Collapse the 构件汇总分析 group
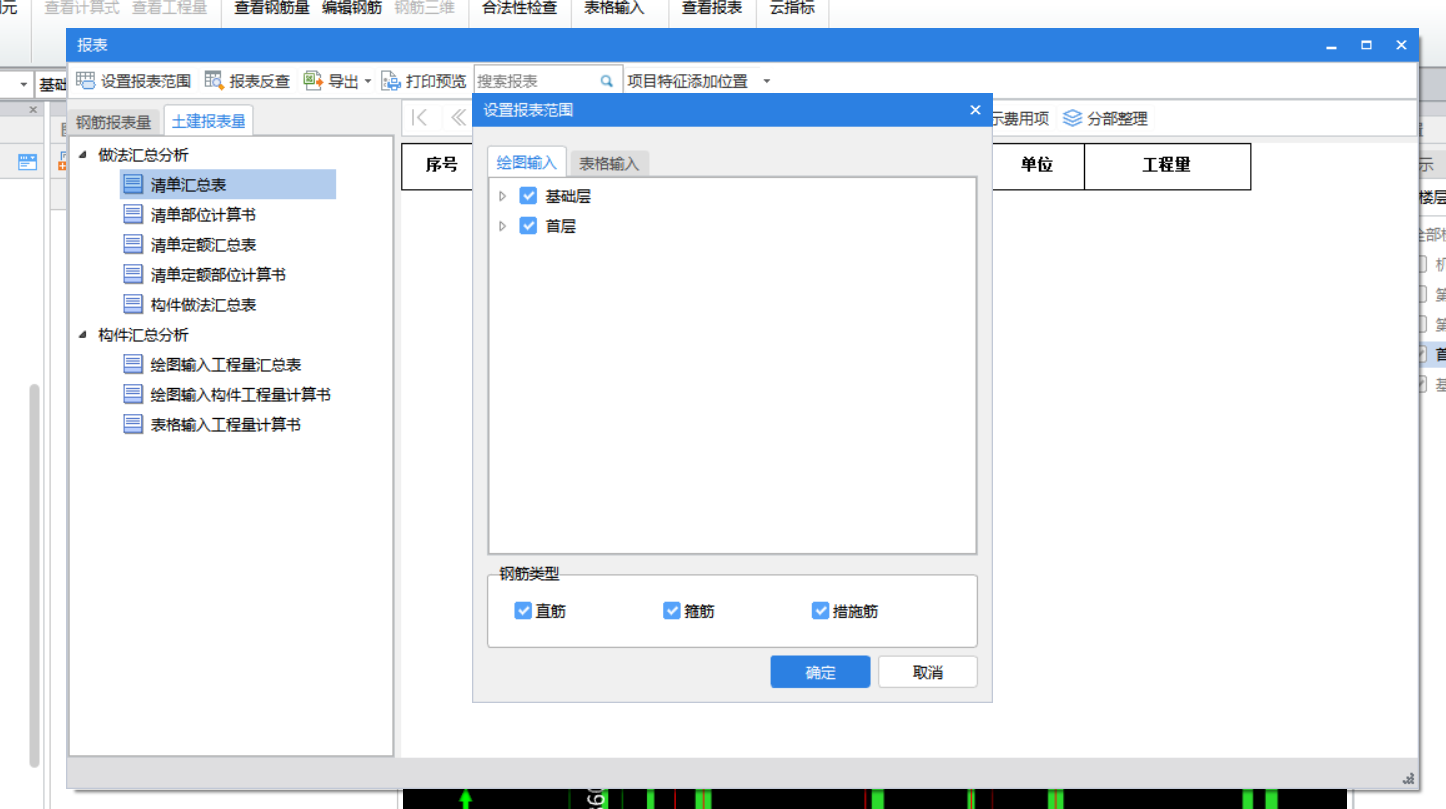 pos(82,335)
